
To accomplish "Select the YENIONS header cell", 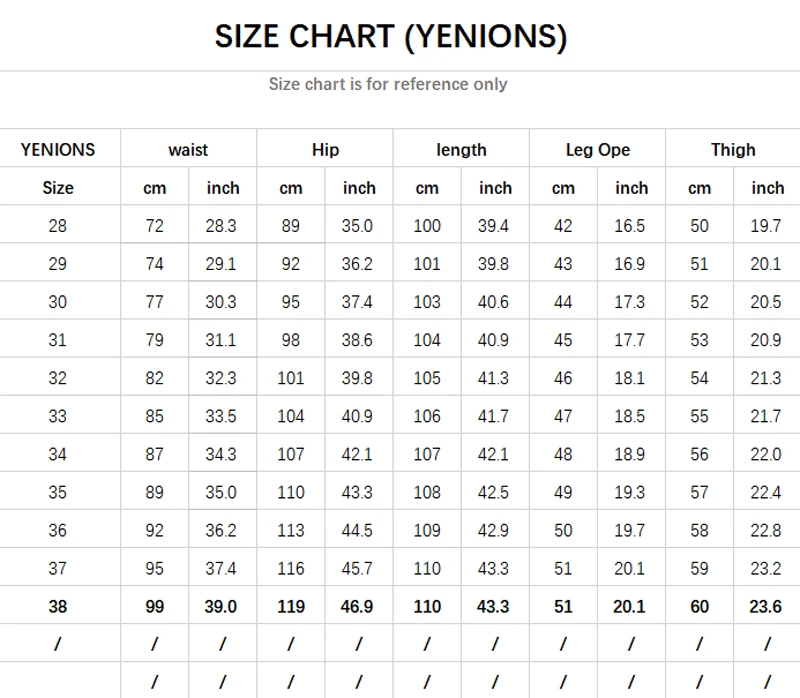I will 58,150.
